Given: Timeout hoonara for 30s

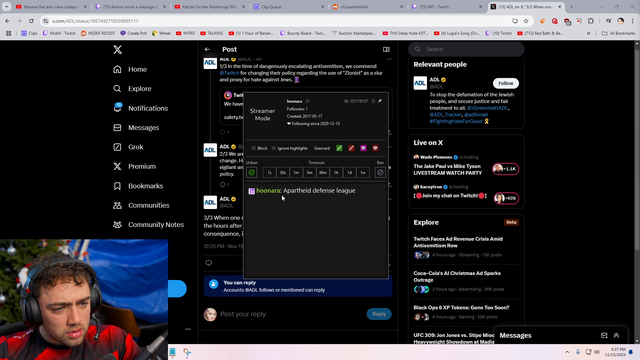Looking at the screenshot, I should tap(283, 173).
